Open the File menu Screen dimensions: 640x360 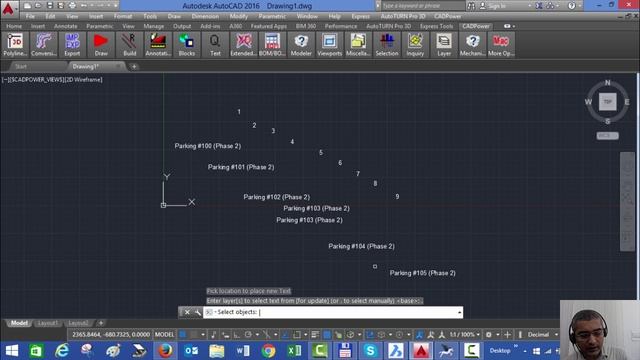30,16
